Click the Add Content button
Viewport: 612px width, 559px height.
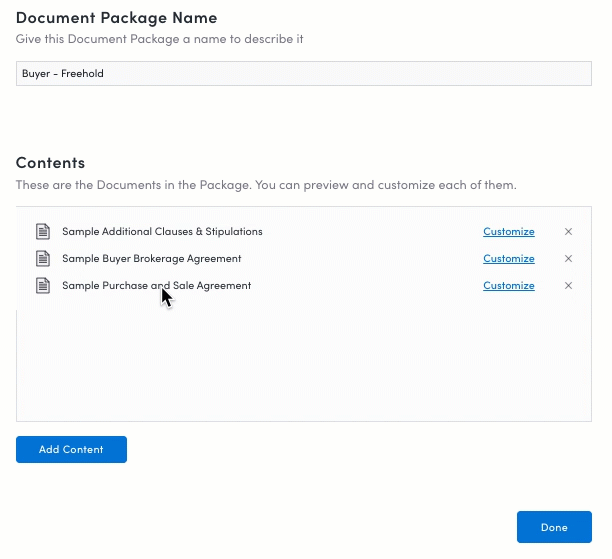tap(71, 449)
